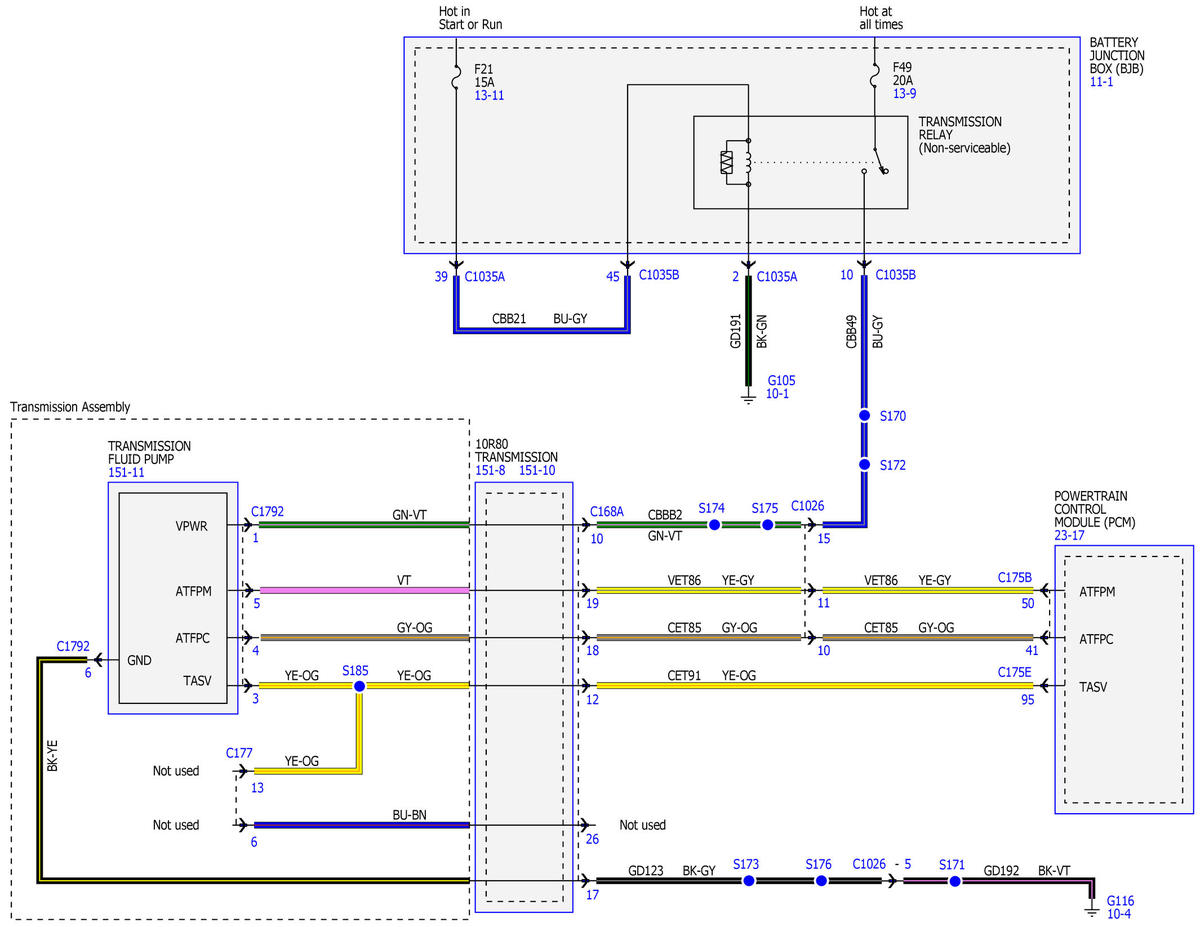Select the S185 splice dot
This screenshot has height=927, width=1200.
click(x=359, y=686)
